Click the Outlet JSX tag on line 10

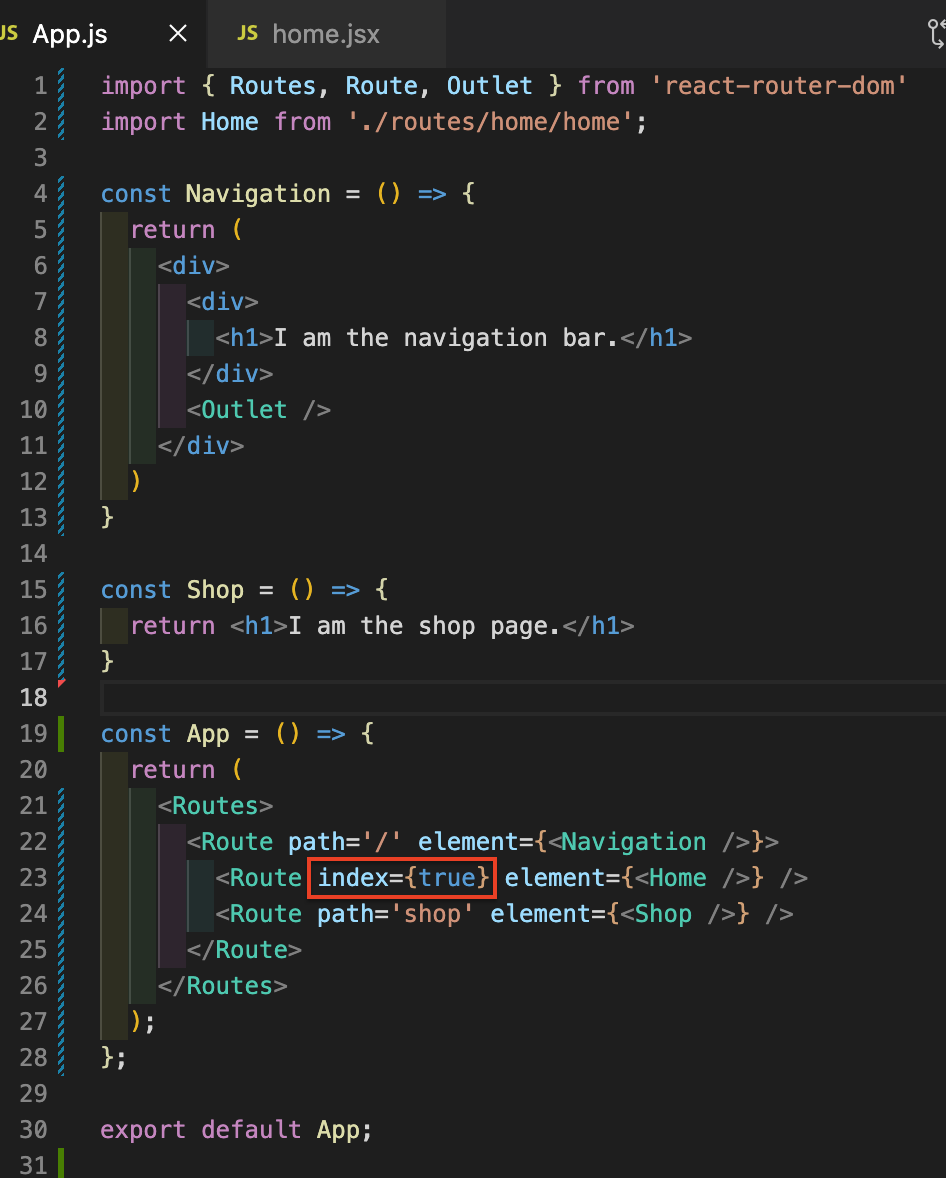pyautogui.click(x=258, y=409)
